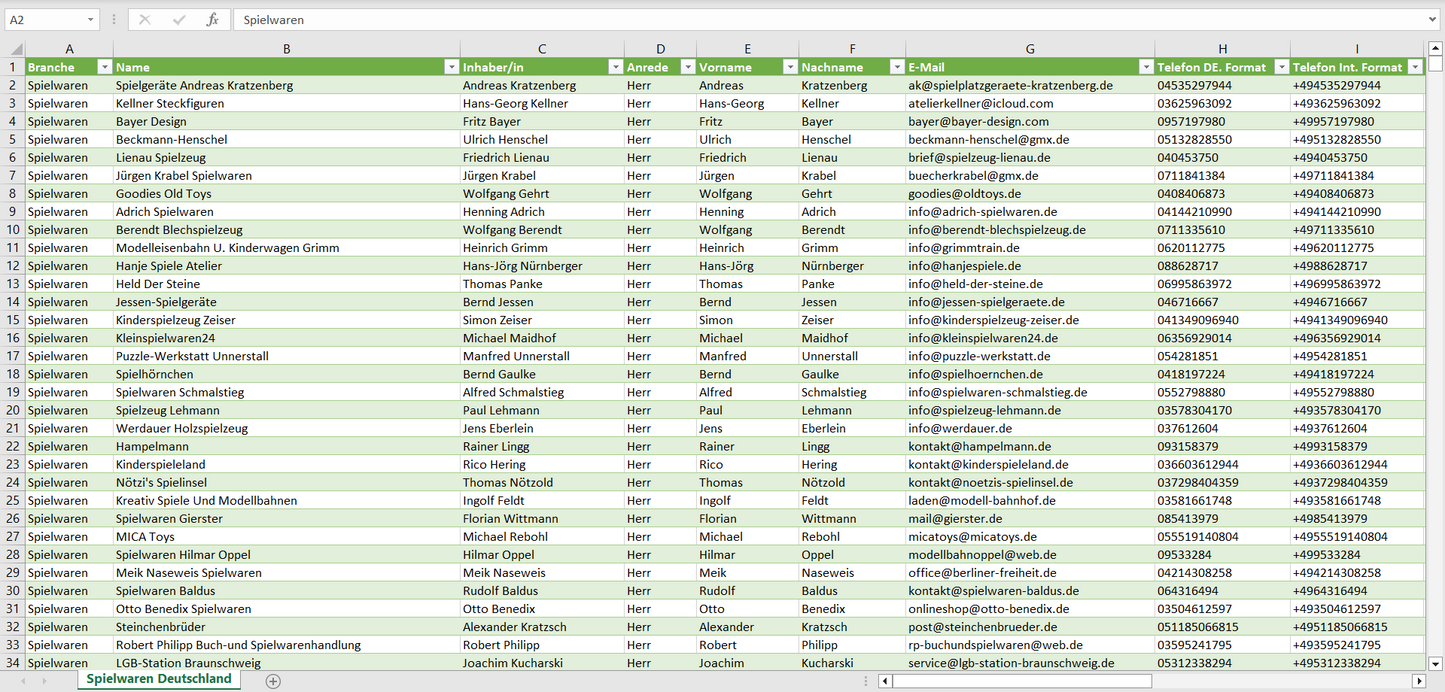This screenshot has height=692, width=1445.
Task: Click the vertical scrollbar down arrow
Action: pos(1436,662)
